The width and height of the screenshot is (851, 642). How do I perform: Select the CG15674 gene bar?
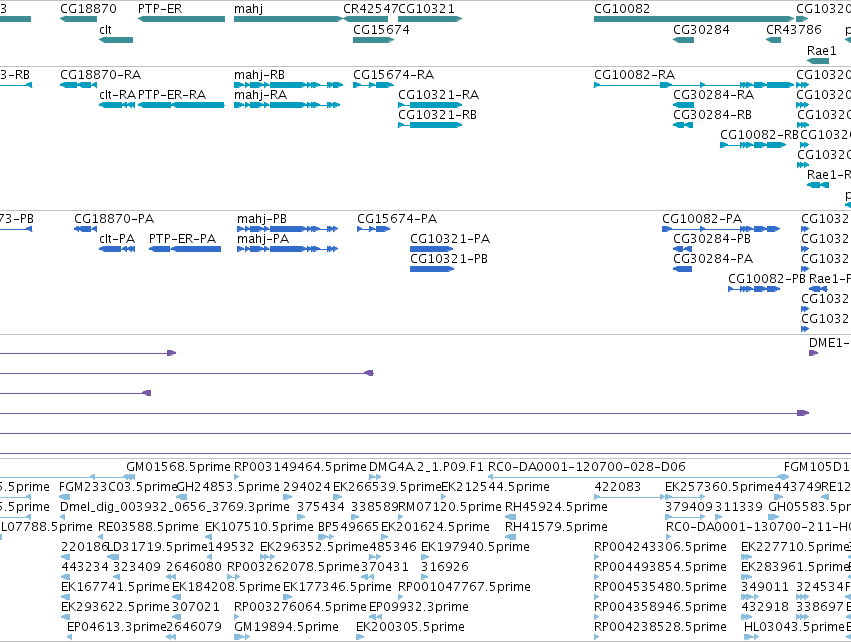pyautogui.click(x=373, y=40)
